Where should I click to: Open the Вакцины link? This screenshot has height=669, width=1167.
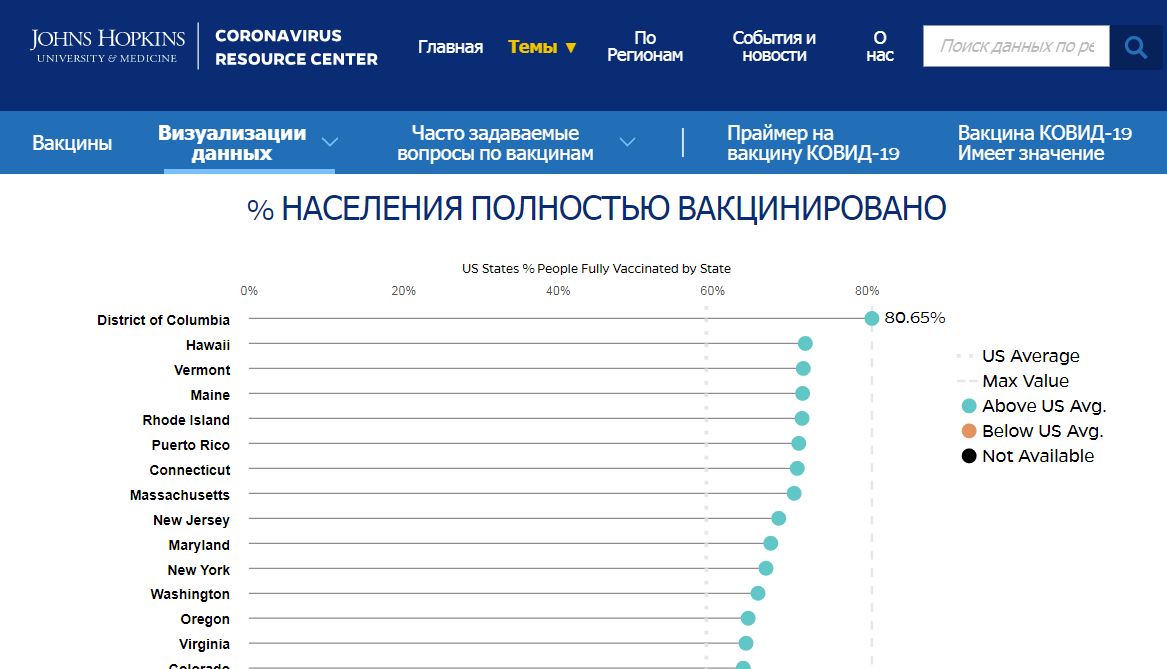coord(72,143)
